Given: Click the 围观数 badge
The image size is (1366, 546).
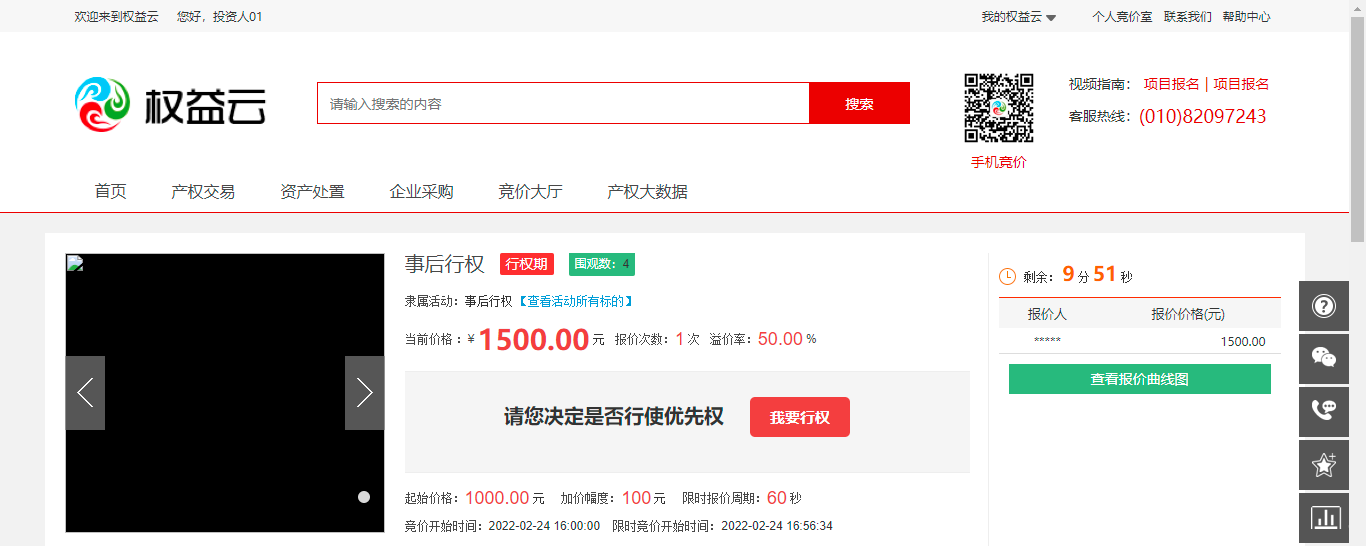Looking at the screenshot, I should pyautogui.click(x=602, y=264).
